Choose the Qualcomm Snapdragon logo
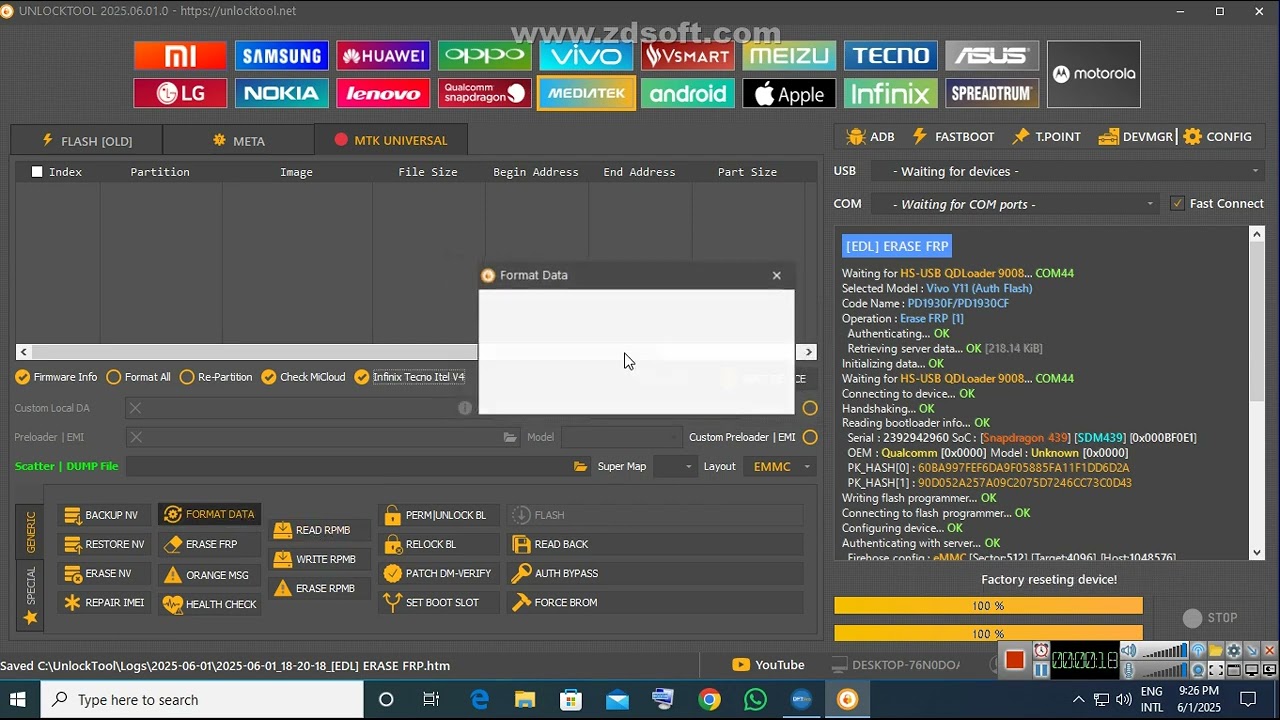The image size is (1280, 720). pos(485,94)
